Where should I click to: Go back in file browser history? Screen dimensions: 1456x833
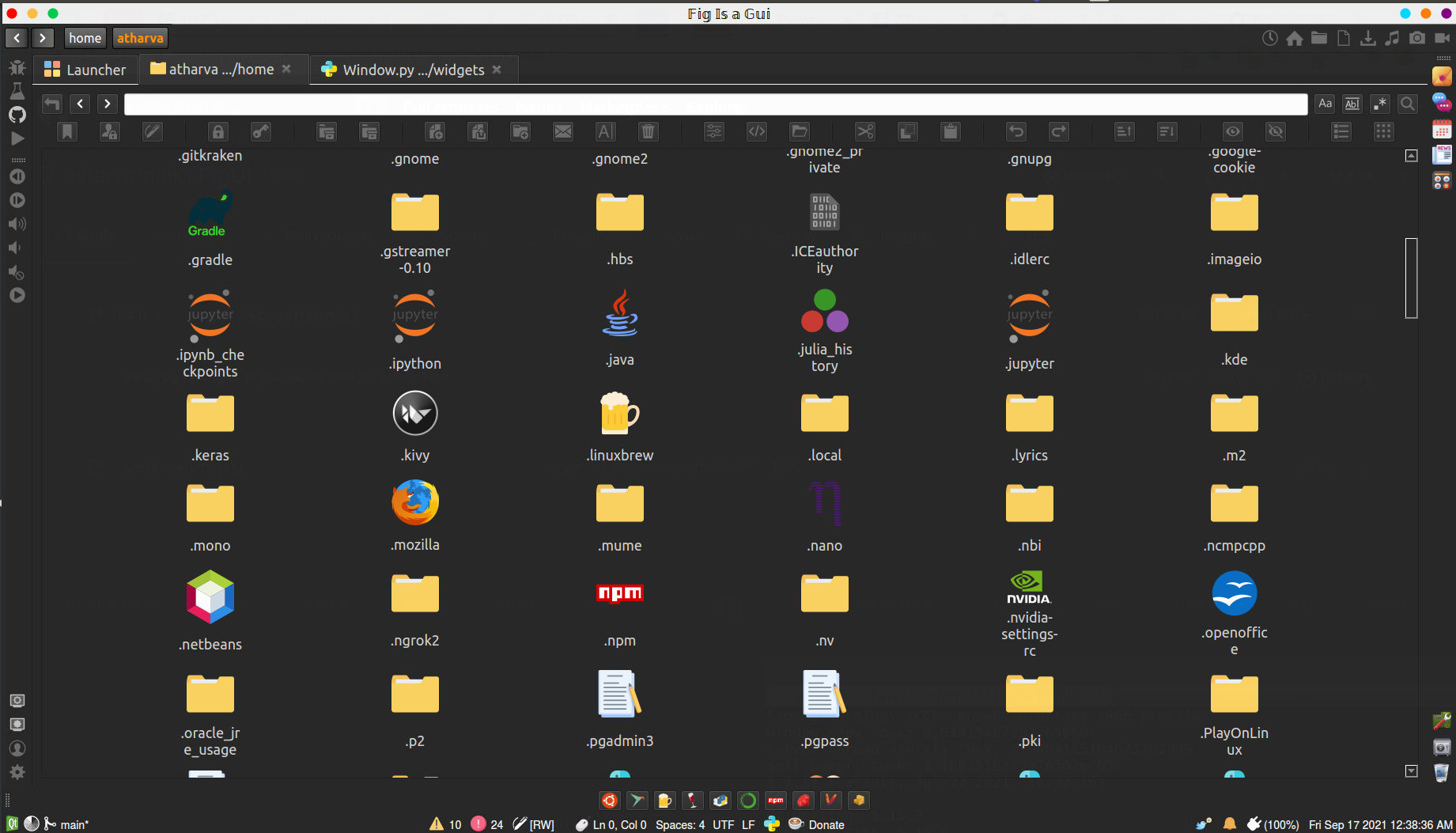(x=80, y=104)
